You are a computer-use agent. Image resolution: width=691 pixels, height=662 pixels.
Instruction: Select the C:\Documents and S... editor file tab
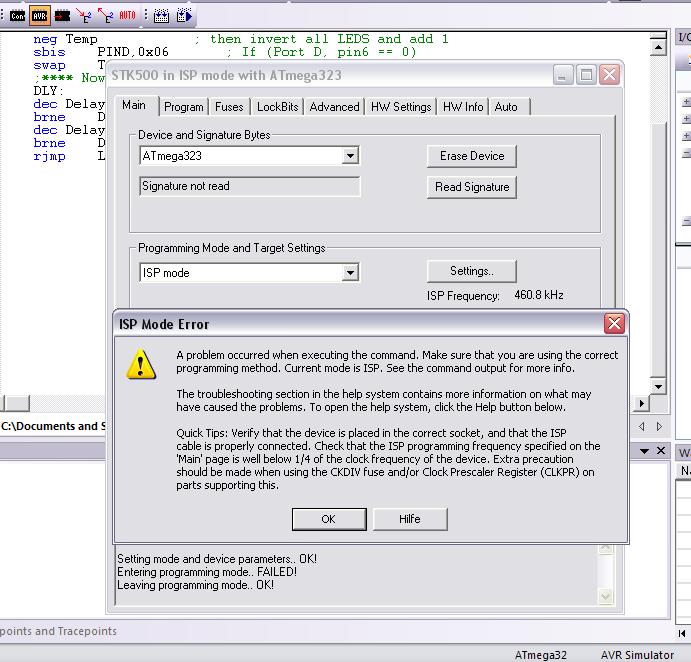pyautogui.click(x=53, y=426)
